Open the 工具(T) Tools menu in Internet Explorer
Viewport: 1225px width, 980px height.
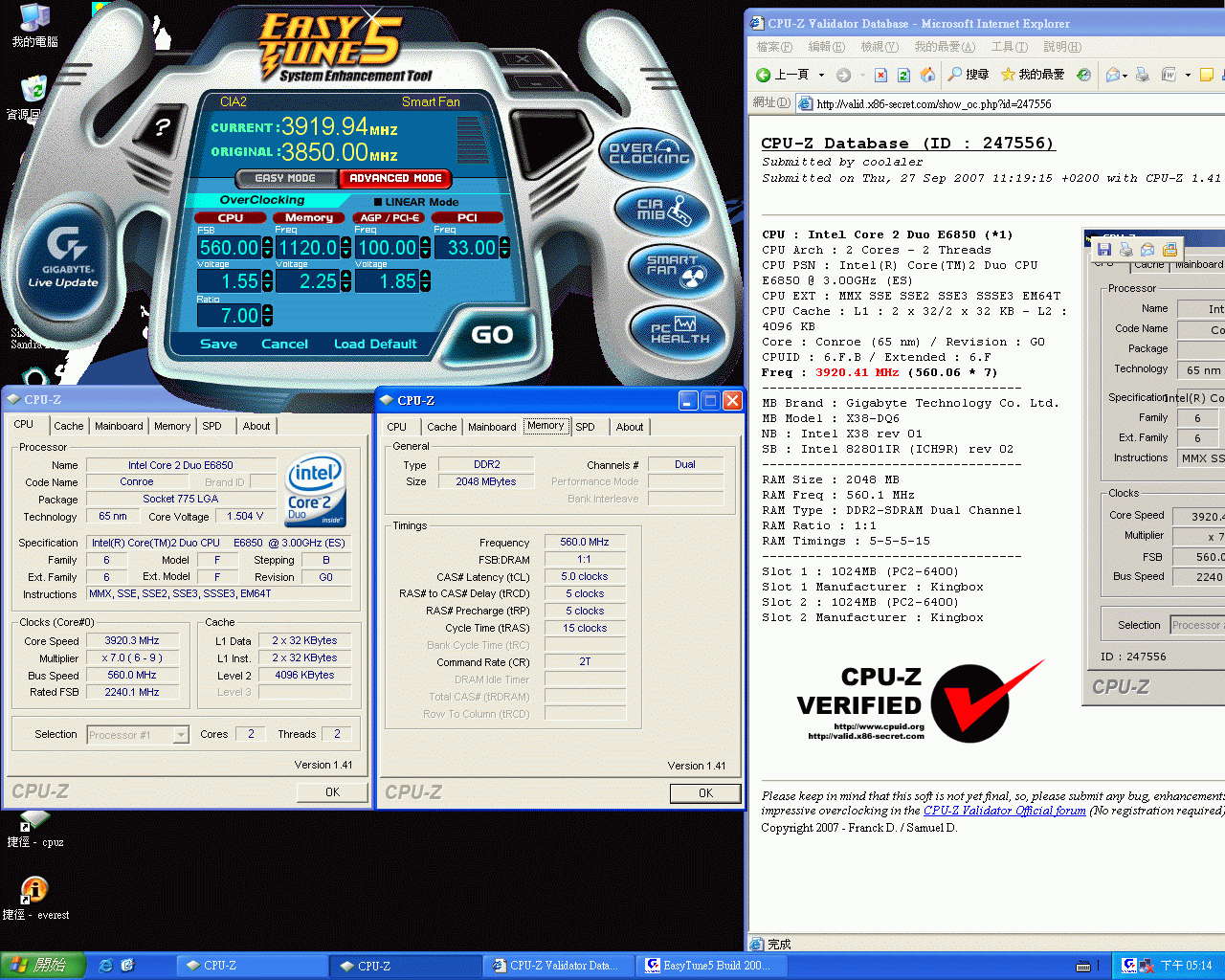[1009, 47]
